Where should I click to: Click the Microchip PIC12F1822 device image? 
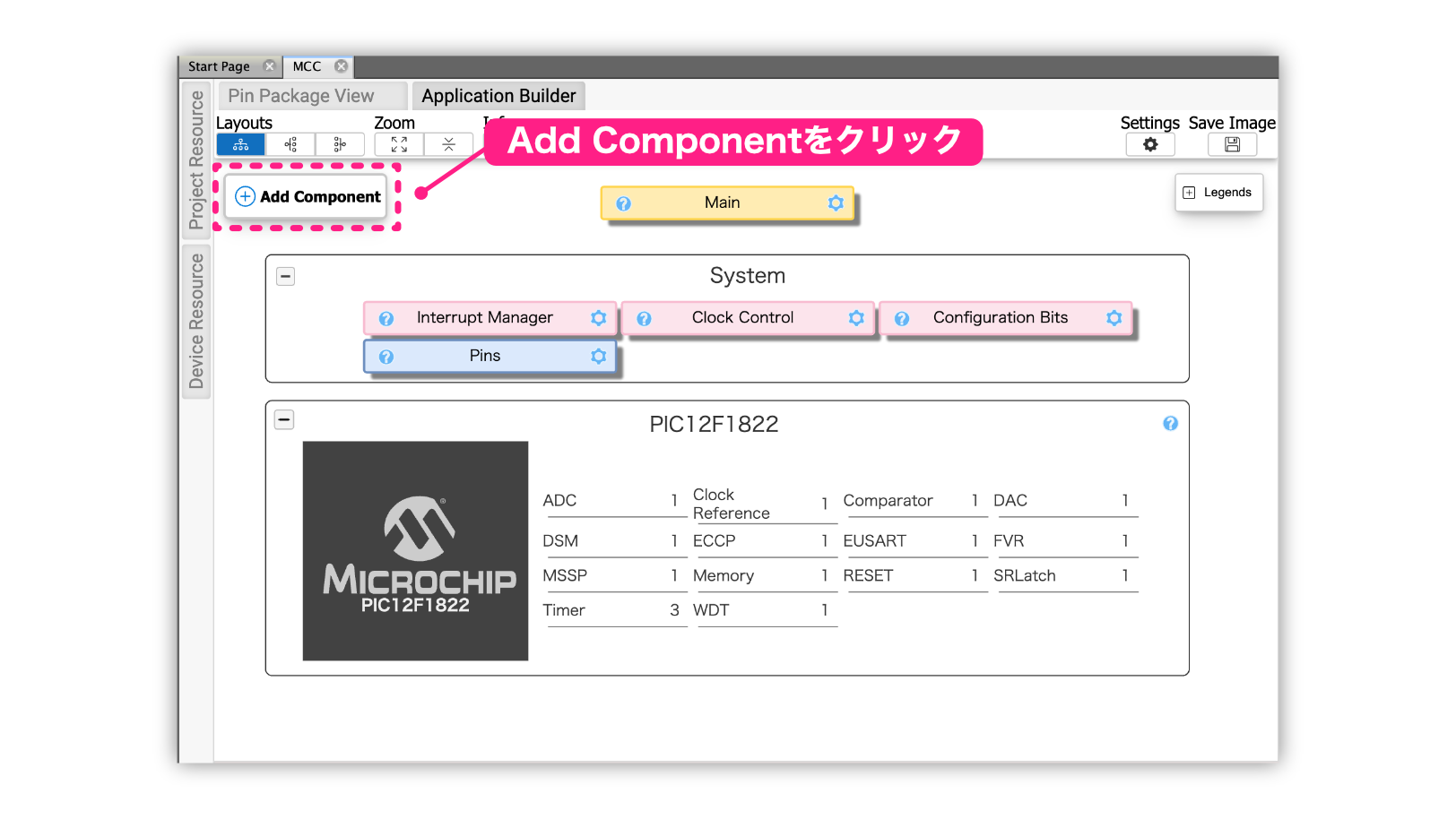(x=415, y=551)
